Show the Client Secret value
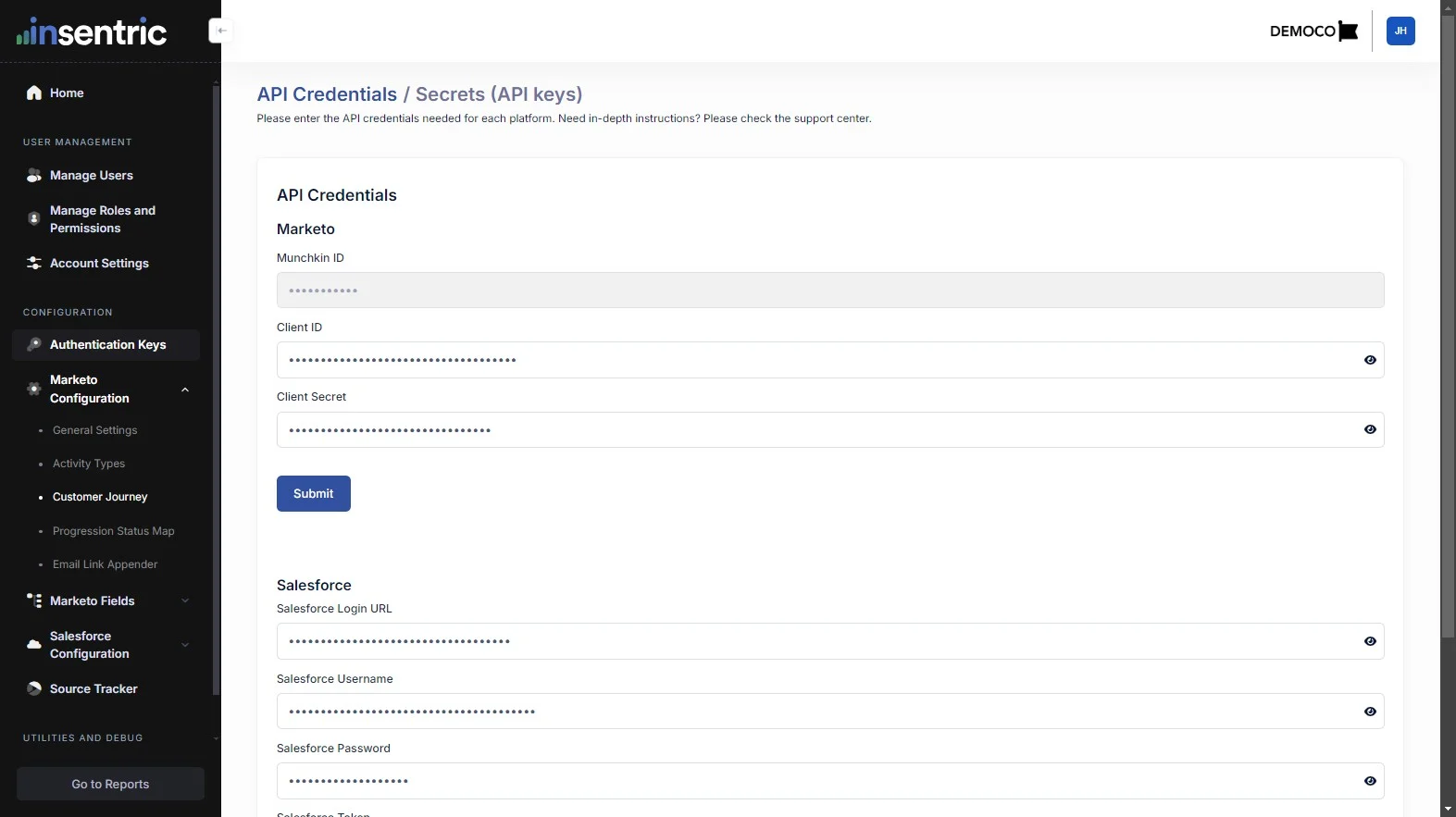The height and width of the screenshot is (817, 1456). click(x=1370, y=429)
